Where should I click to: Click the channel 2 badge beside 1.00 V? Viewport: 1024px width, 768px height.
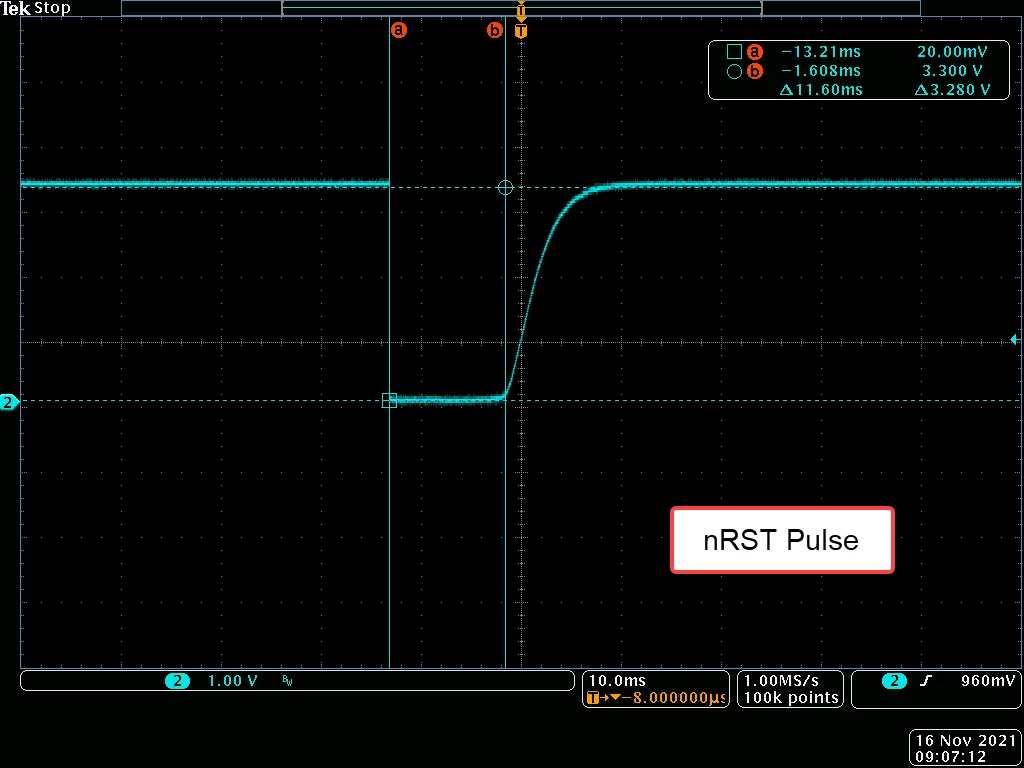point(177,681)
